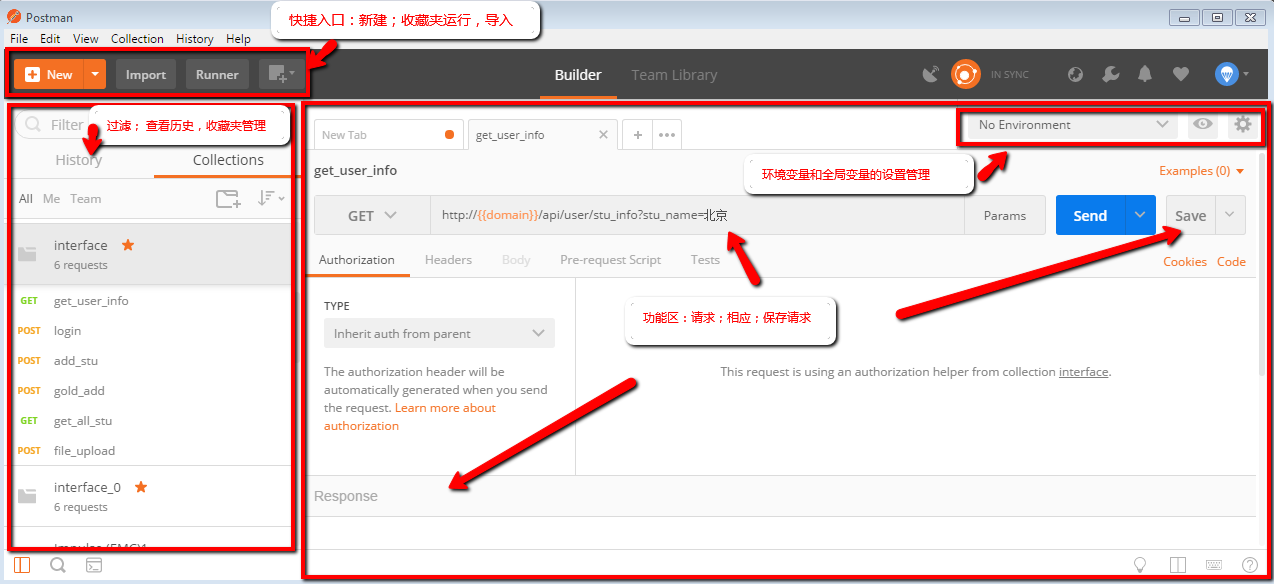Click the Save button
The width and height of the screenshot is (1274, 584).
click(1190, 216)
